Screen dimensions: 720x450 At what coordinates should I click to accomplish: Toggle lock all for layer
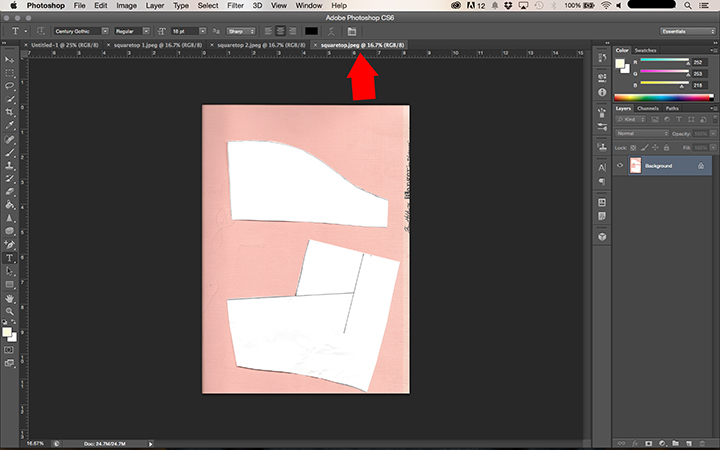[666, 148]
